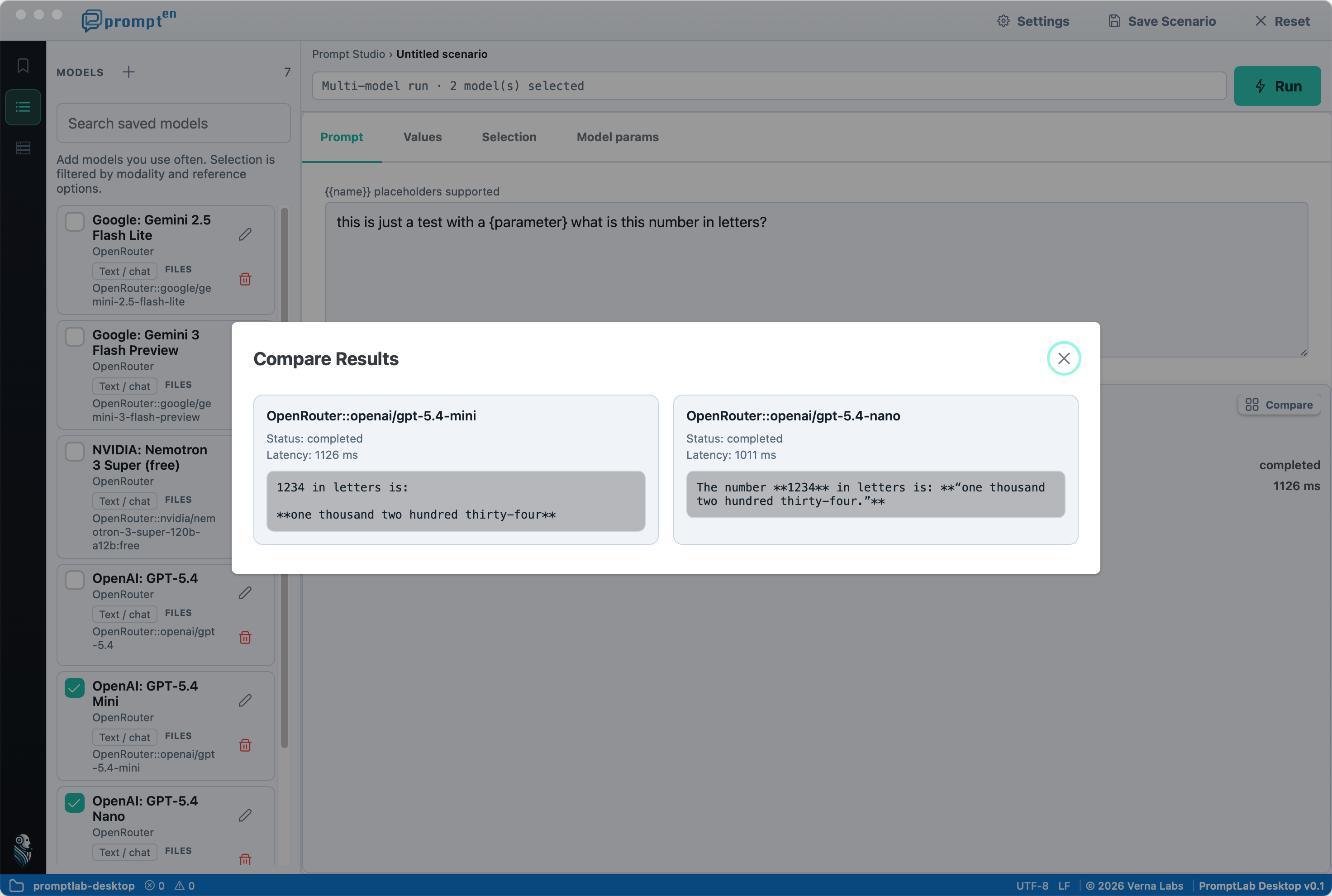The height and width of the screenshot is (896, 1332).
Task: Uncheck the GPT-5.4 Nano model
Action: [x=74, y=803]
